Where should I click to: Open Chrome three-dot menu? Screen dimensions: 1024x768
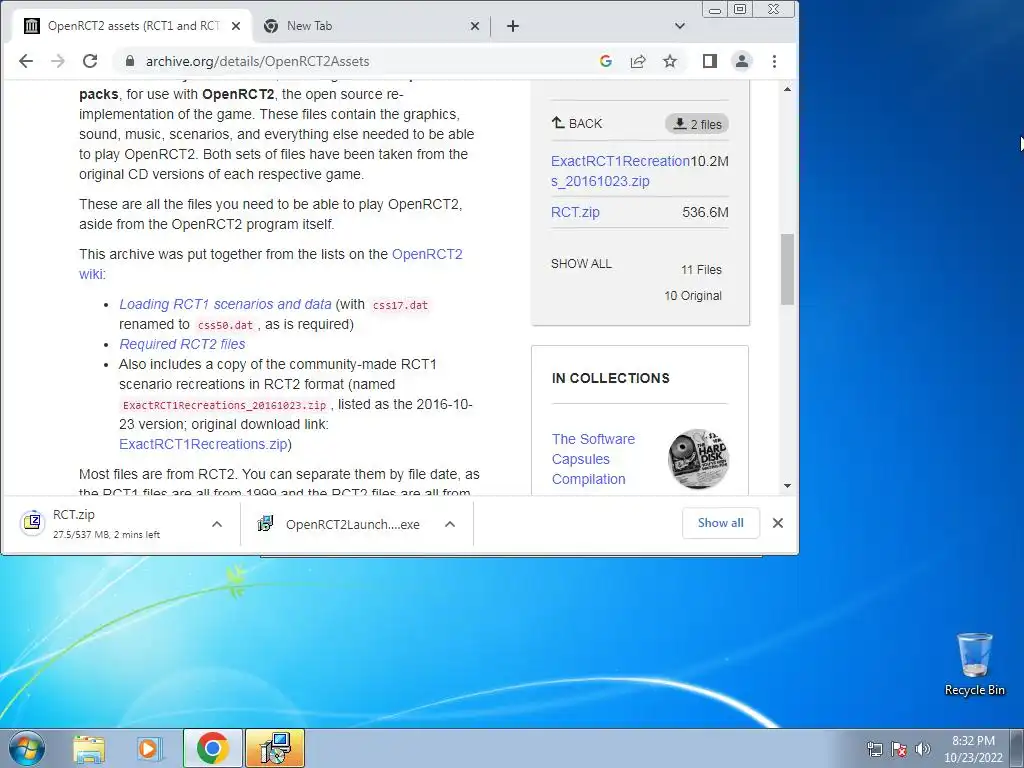(x=774, y=61)
